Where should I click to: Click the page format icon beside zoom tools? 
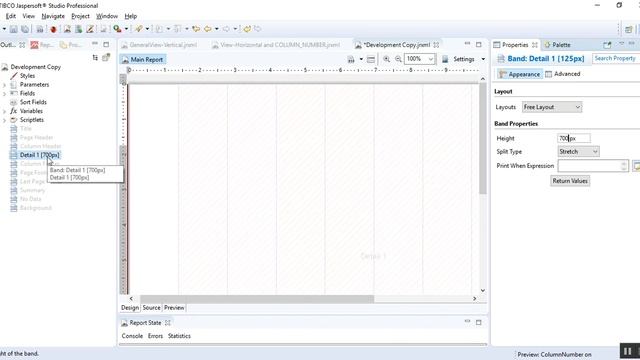coord(371,59)
